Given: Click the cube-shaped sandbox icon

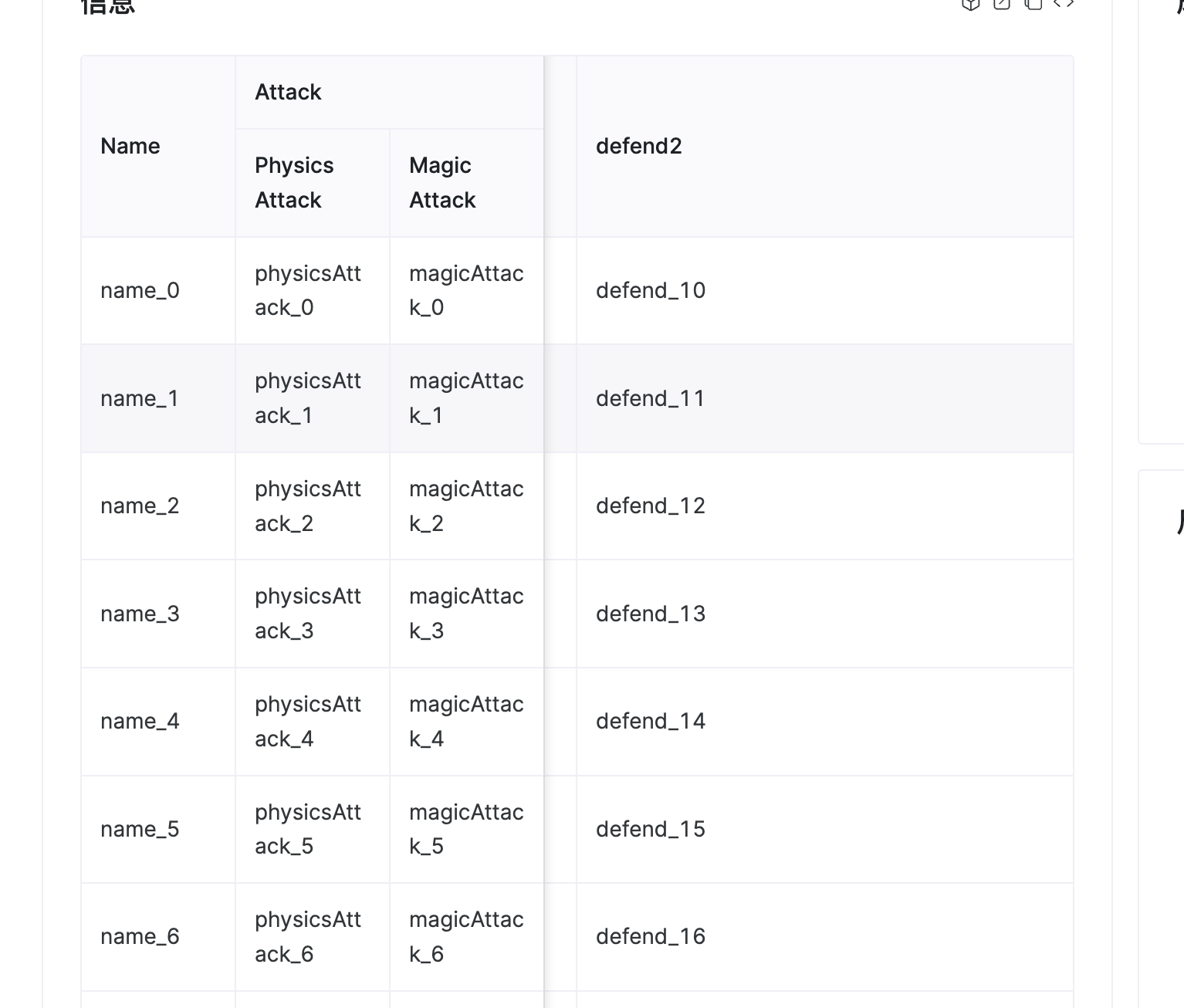Looking at the screenshot, I should pos(970,4).
